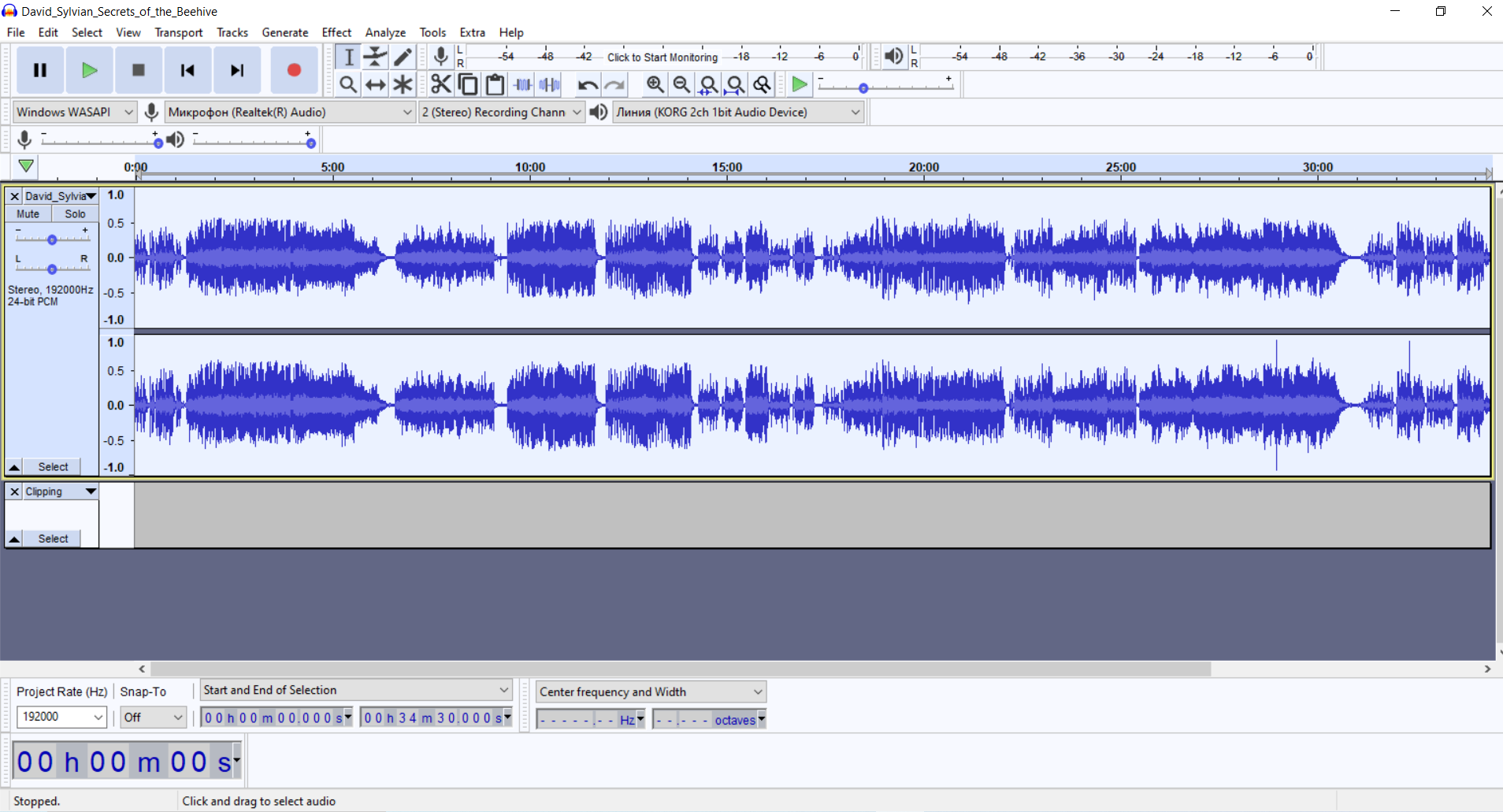
Task: Collapse the Clipping track
Action: [14, 539]
